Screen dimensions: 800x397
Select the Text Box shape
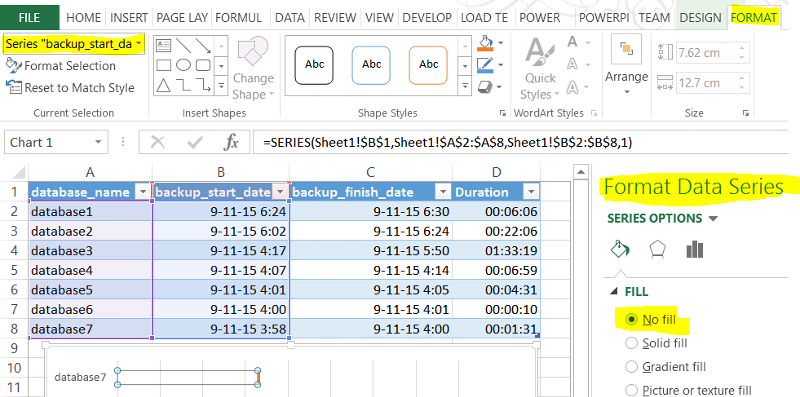163,46
